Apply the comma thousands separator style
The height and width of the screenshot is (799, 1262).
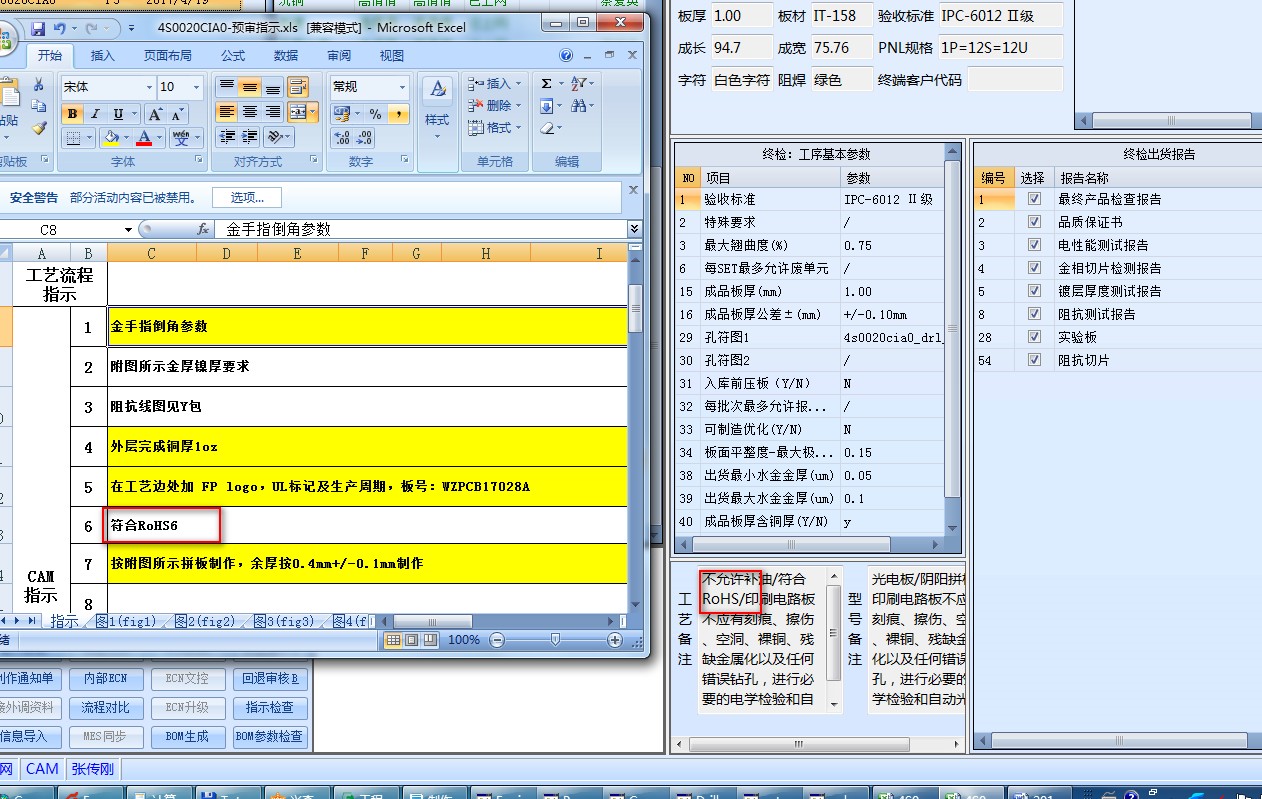[x=398, y=114]
